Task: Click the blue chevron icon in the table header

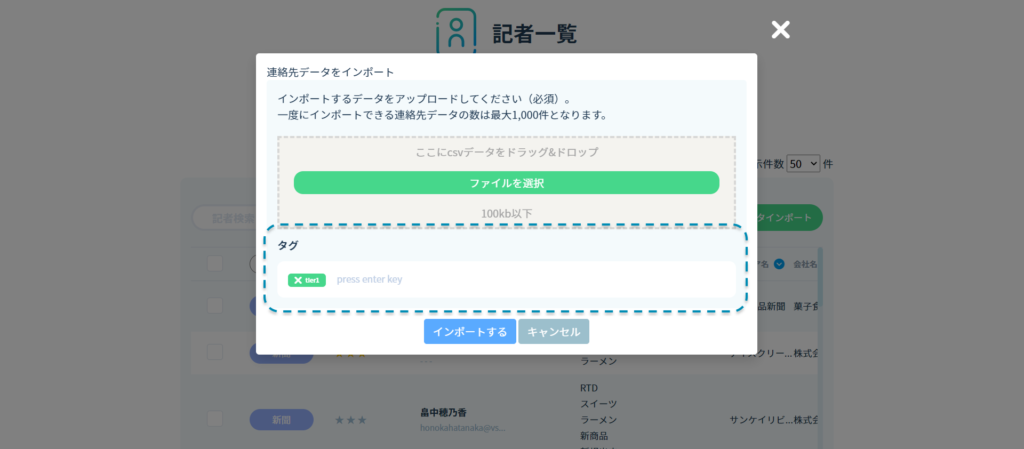Action: [x=779, y=264]
